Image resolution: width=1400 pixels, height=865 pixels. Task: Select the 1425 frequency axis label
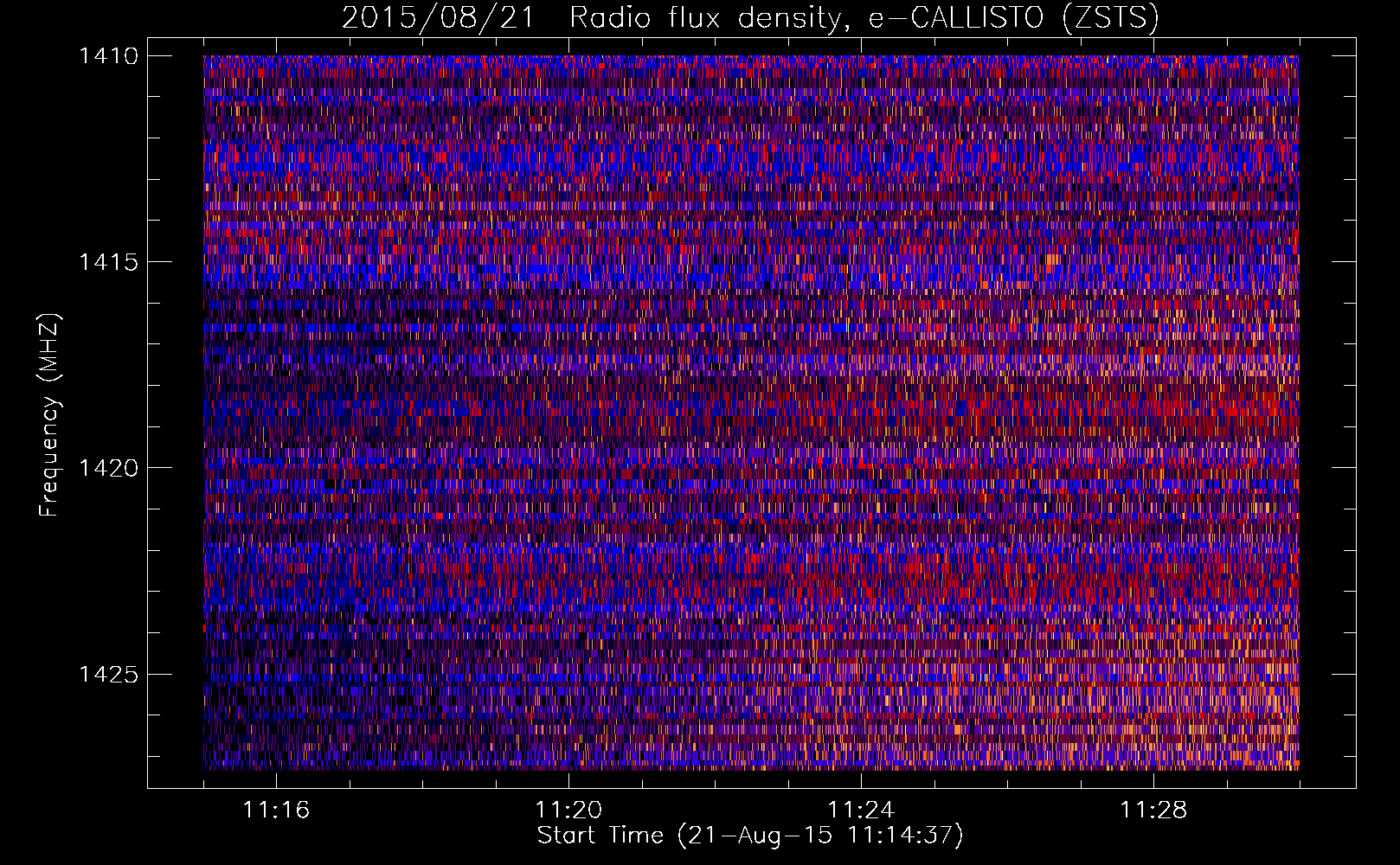(x=108, y=674)
